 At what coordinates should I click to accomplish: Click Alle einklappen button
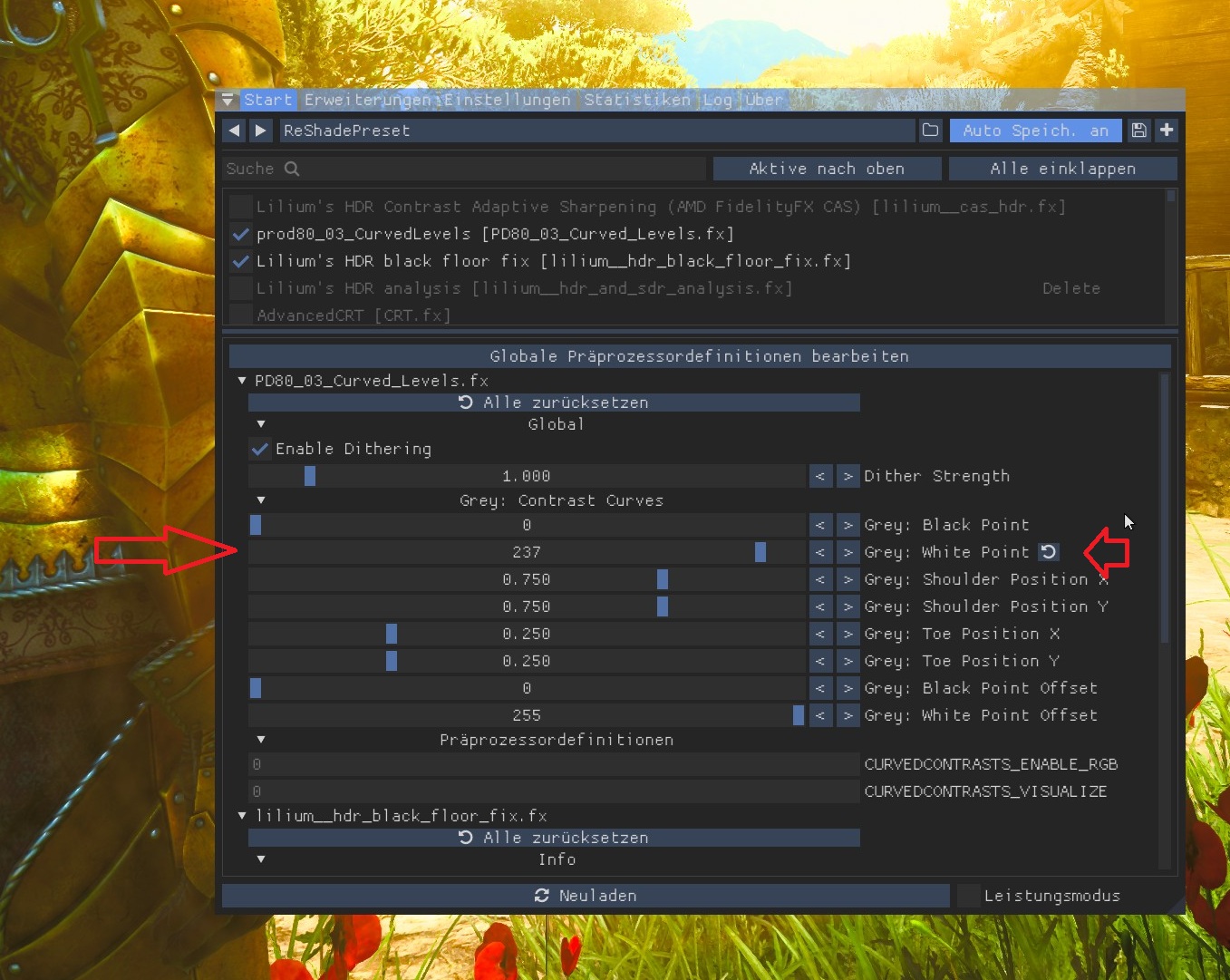[1062, 169]
